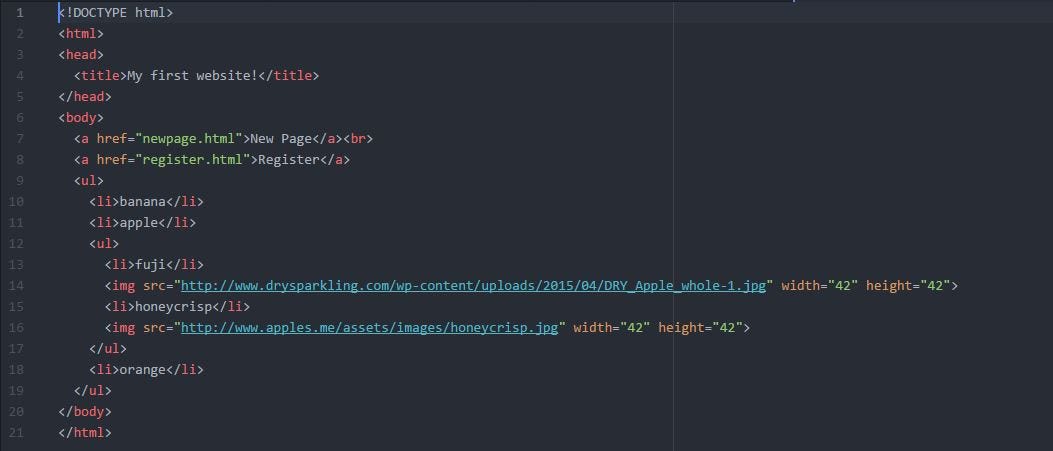Click the word 'orange' in the list item
Image resolution: width=1053 pixels, height=451 pixels.
tap(142, 369)
